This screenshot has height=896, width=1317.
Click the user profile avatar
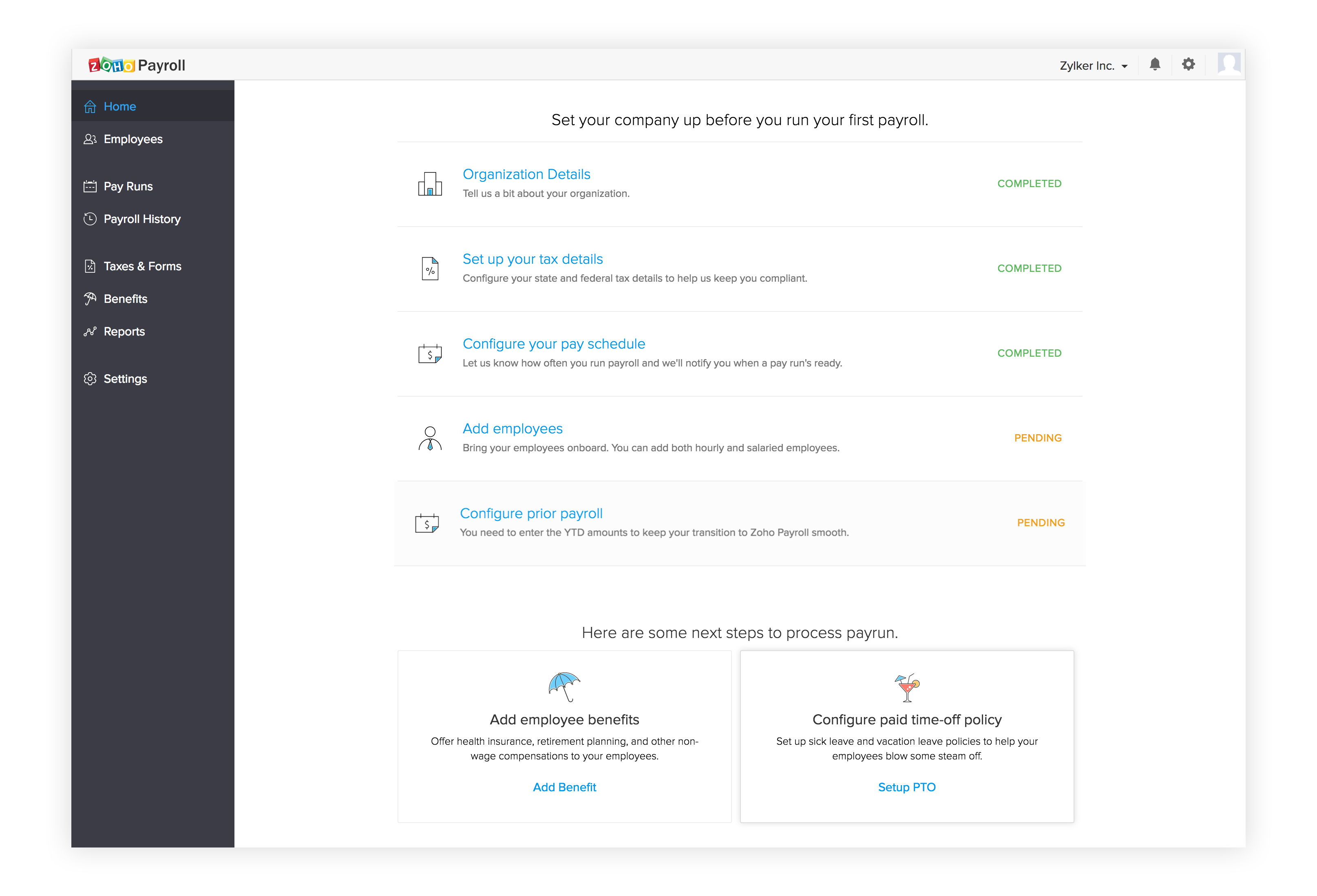point(1228,64)
